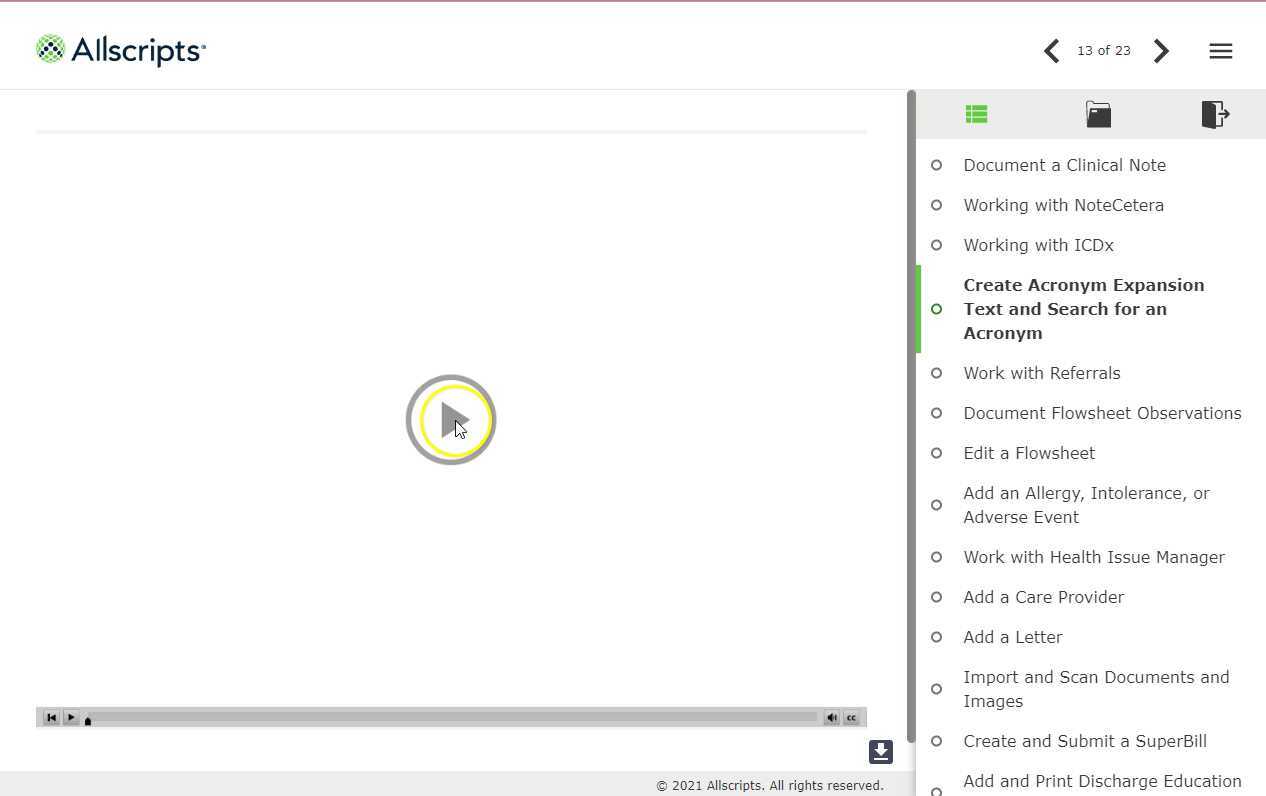1266x796 pixels.
Task: Open Work with Referrals lesson
Action: click(x=1041, y=373)
